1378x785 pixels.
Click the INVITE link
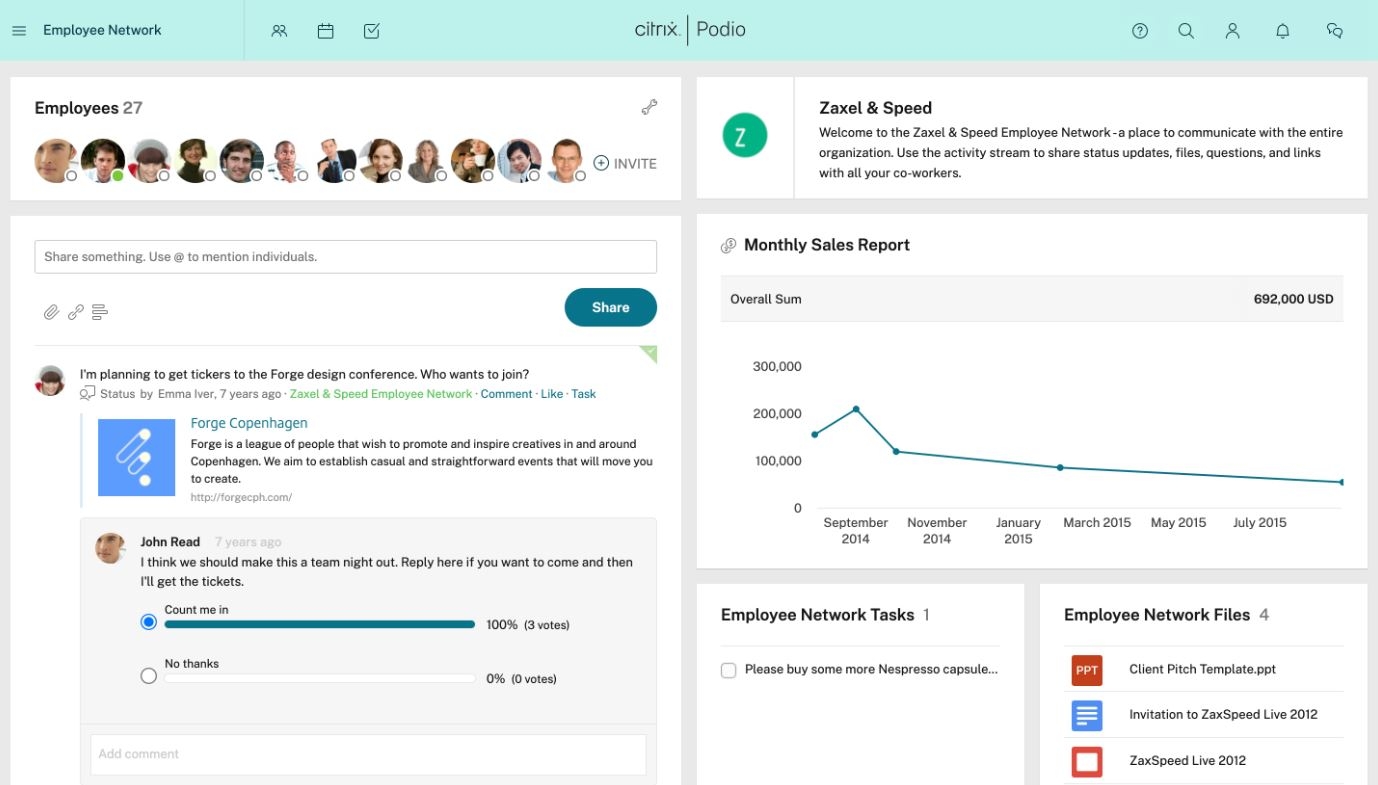(x=635, y=163)
